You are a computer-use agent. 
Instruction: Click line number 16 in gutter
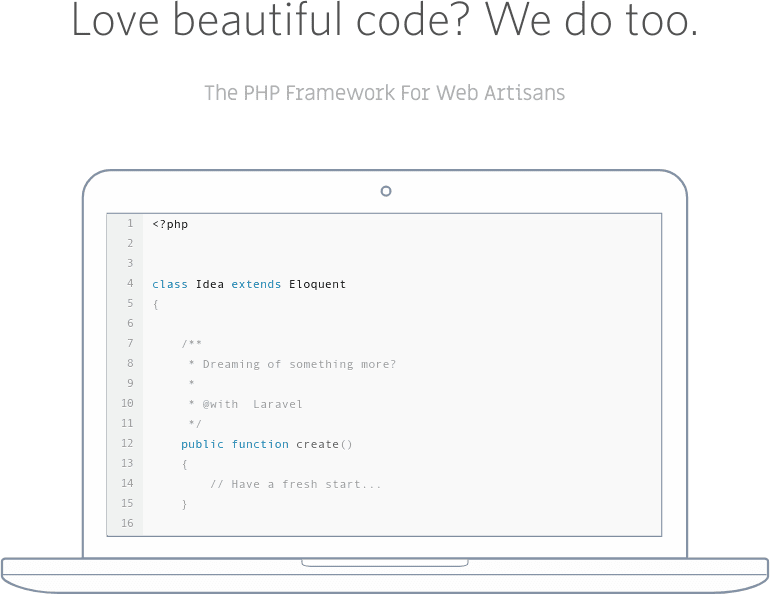point(127,523)
